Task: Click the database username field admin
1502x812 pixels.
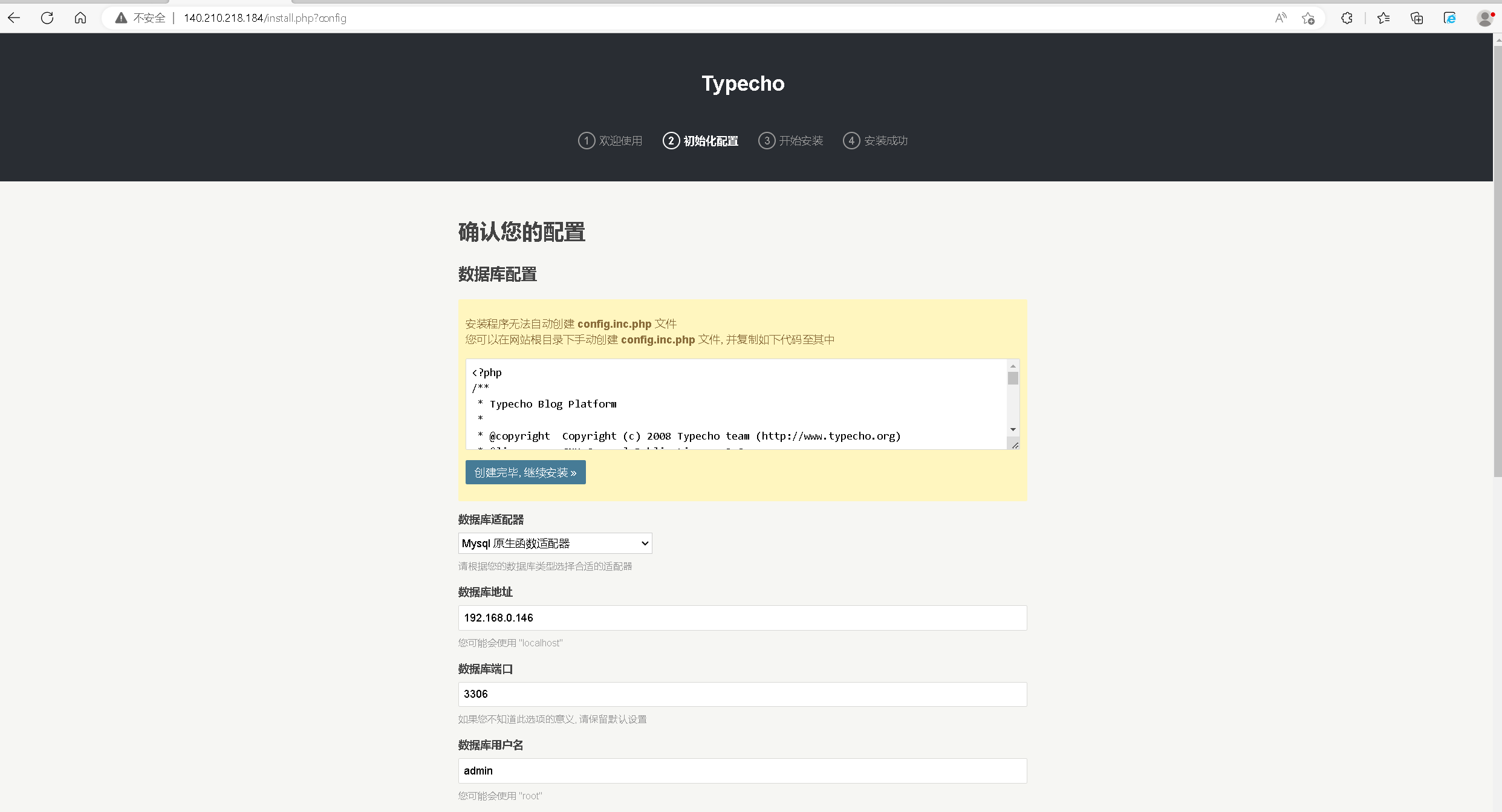Action: pyautogui.click(x=742, y=771)
